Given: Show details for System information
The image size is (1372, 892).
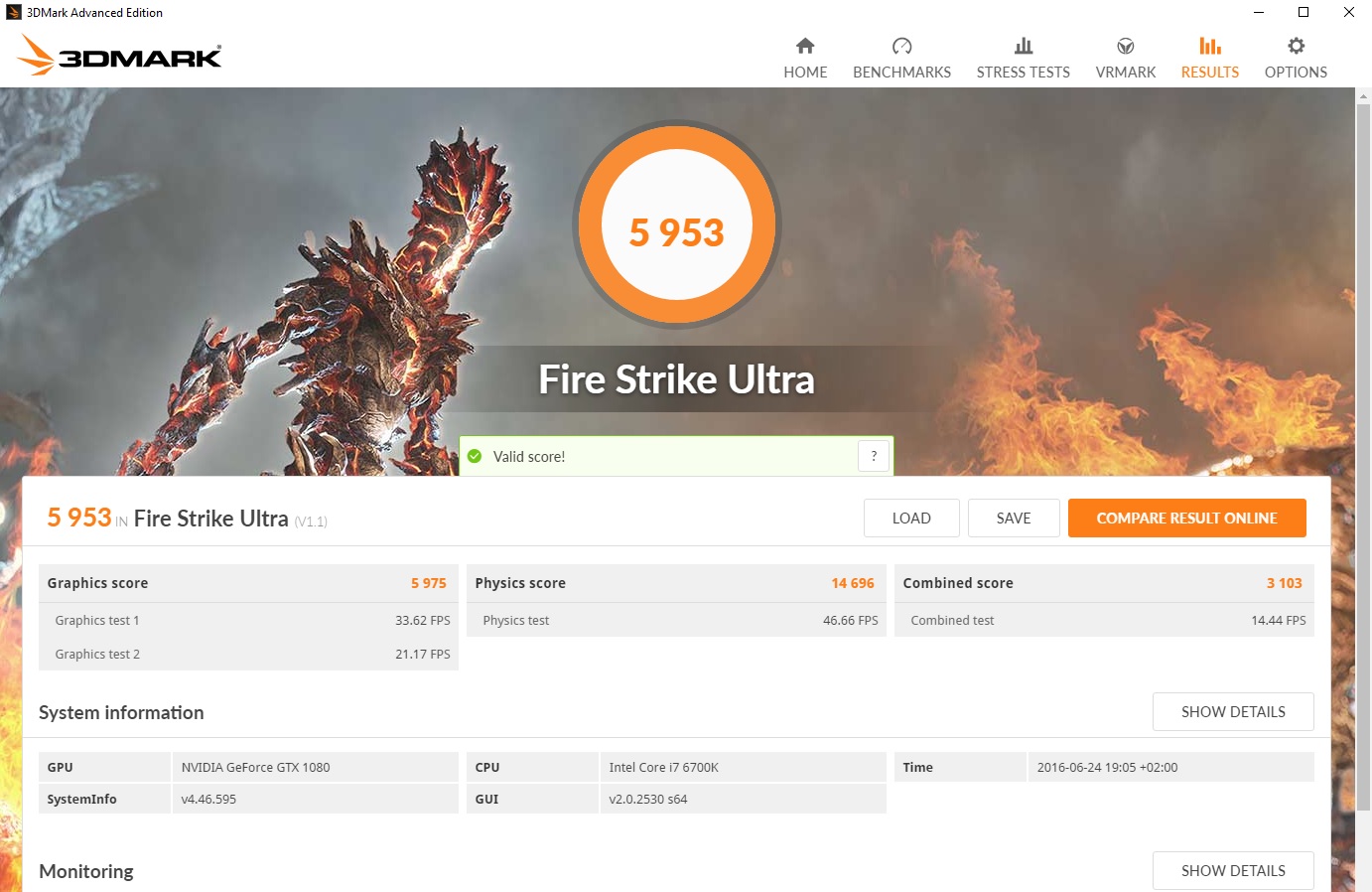Looking at the screenshot, I should 1233,711.
